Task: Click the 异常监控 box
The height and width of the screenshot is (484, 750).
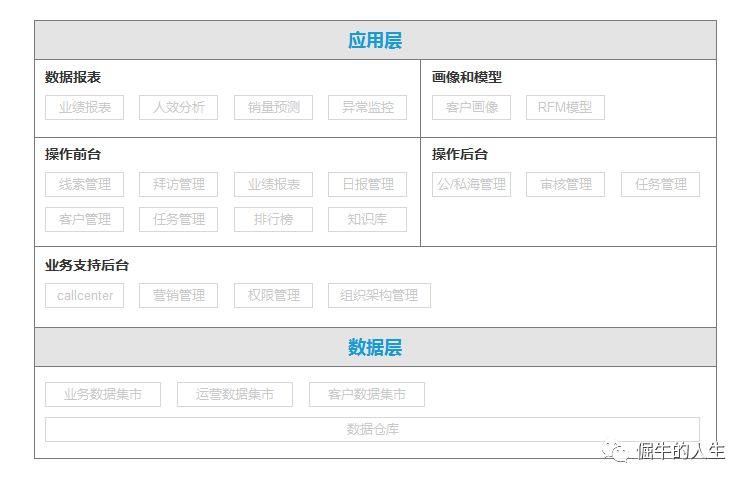Action: click(x=367, y=107)
